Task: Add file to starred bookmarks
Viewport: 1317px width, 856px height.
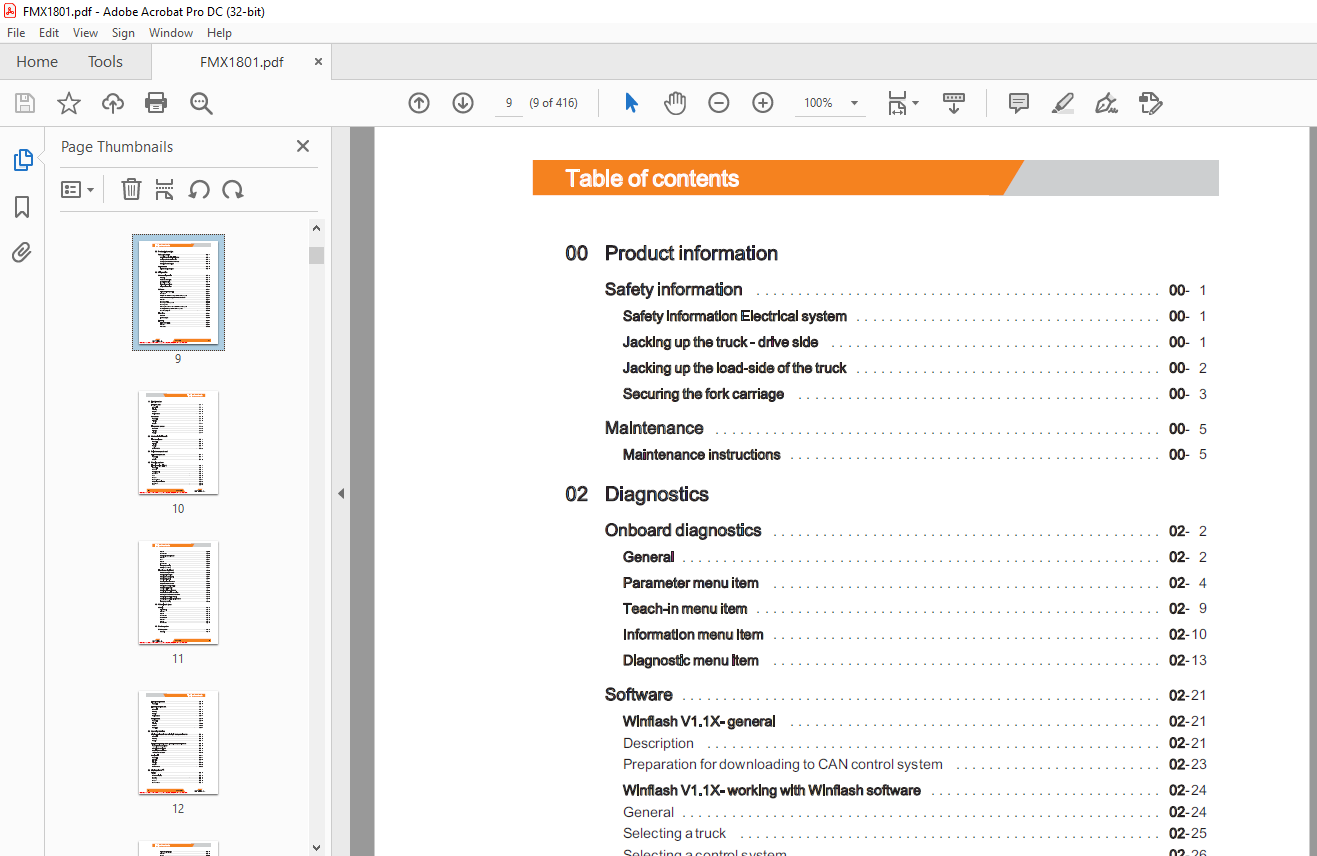Action: (68, 103)
